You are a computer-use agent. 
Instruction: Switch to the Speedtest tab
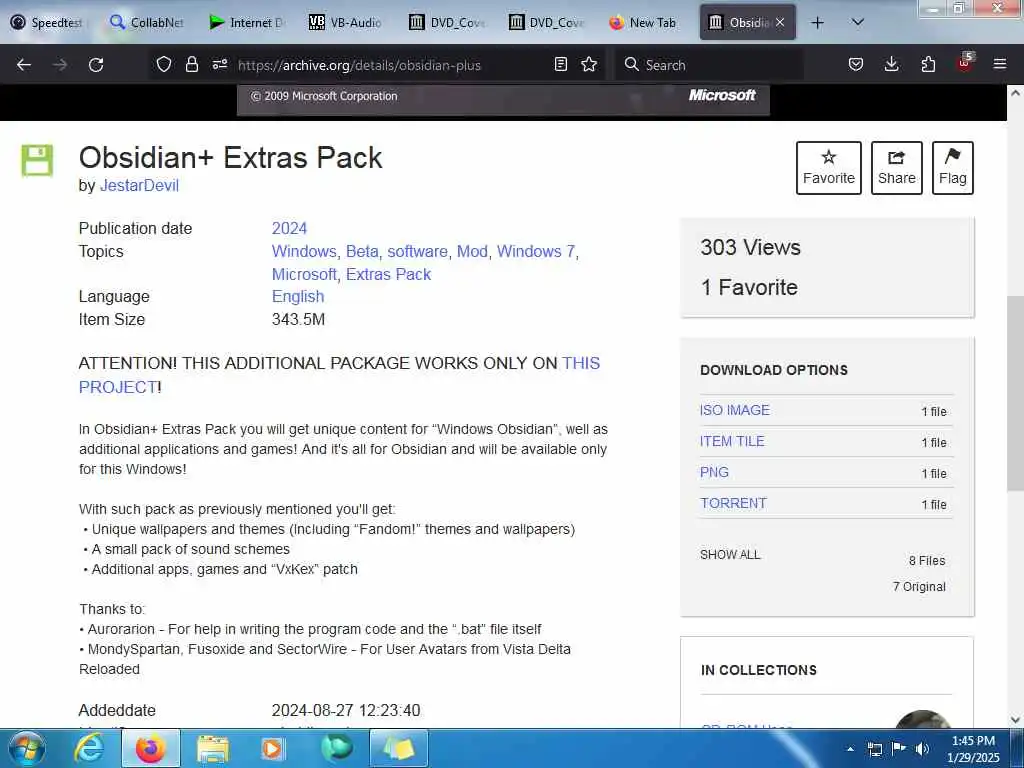coord(50,22)
